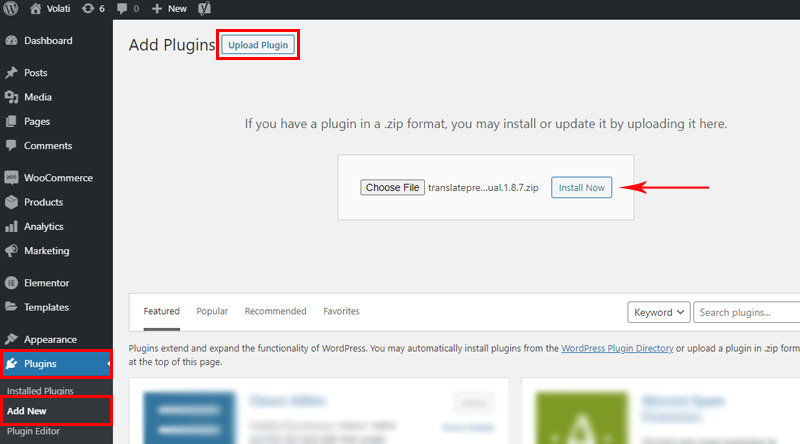Click the plus New icon in admin bar
Viewport: 800px width, 444px height.
click(x=157, y=9)
